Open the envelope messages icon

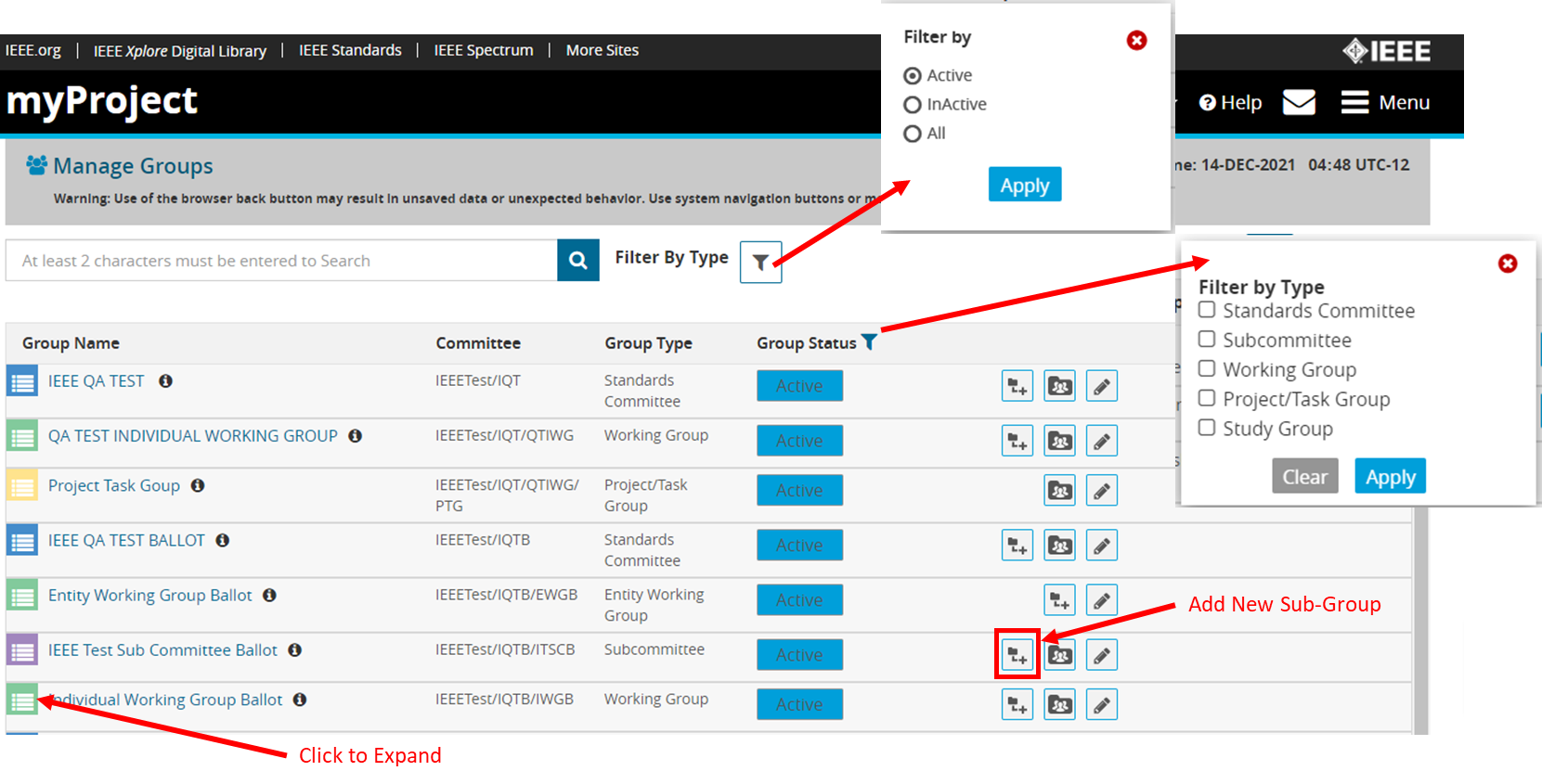pyautogui.click(x=1299, y=102)
